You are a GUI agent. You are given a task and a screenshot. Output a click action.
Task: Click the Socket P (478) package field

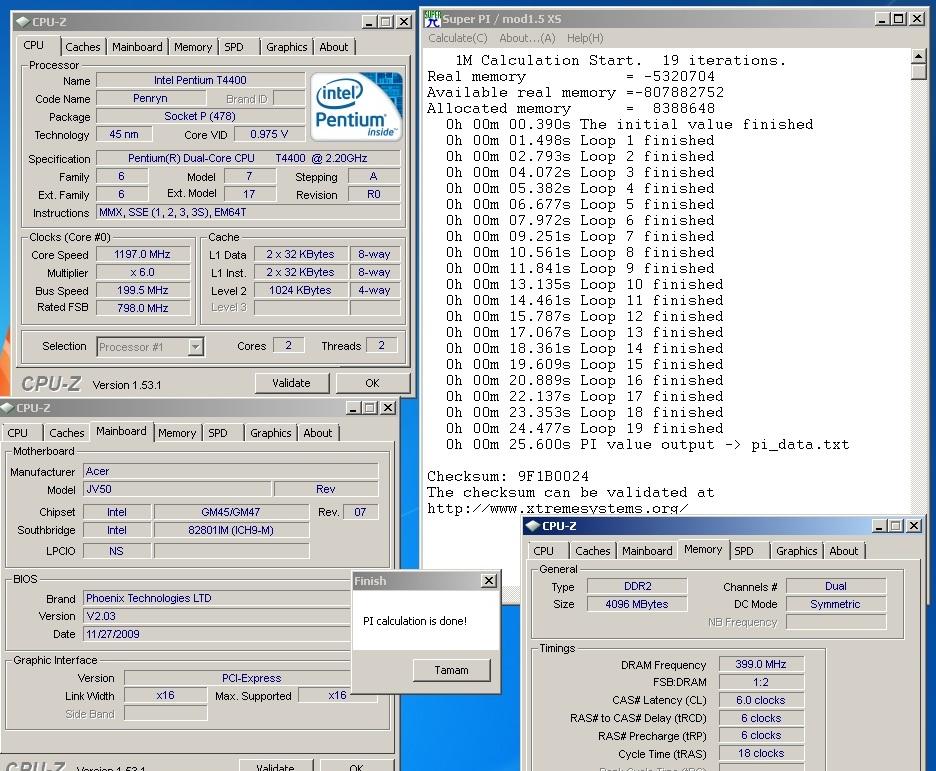coord(201,116)
